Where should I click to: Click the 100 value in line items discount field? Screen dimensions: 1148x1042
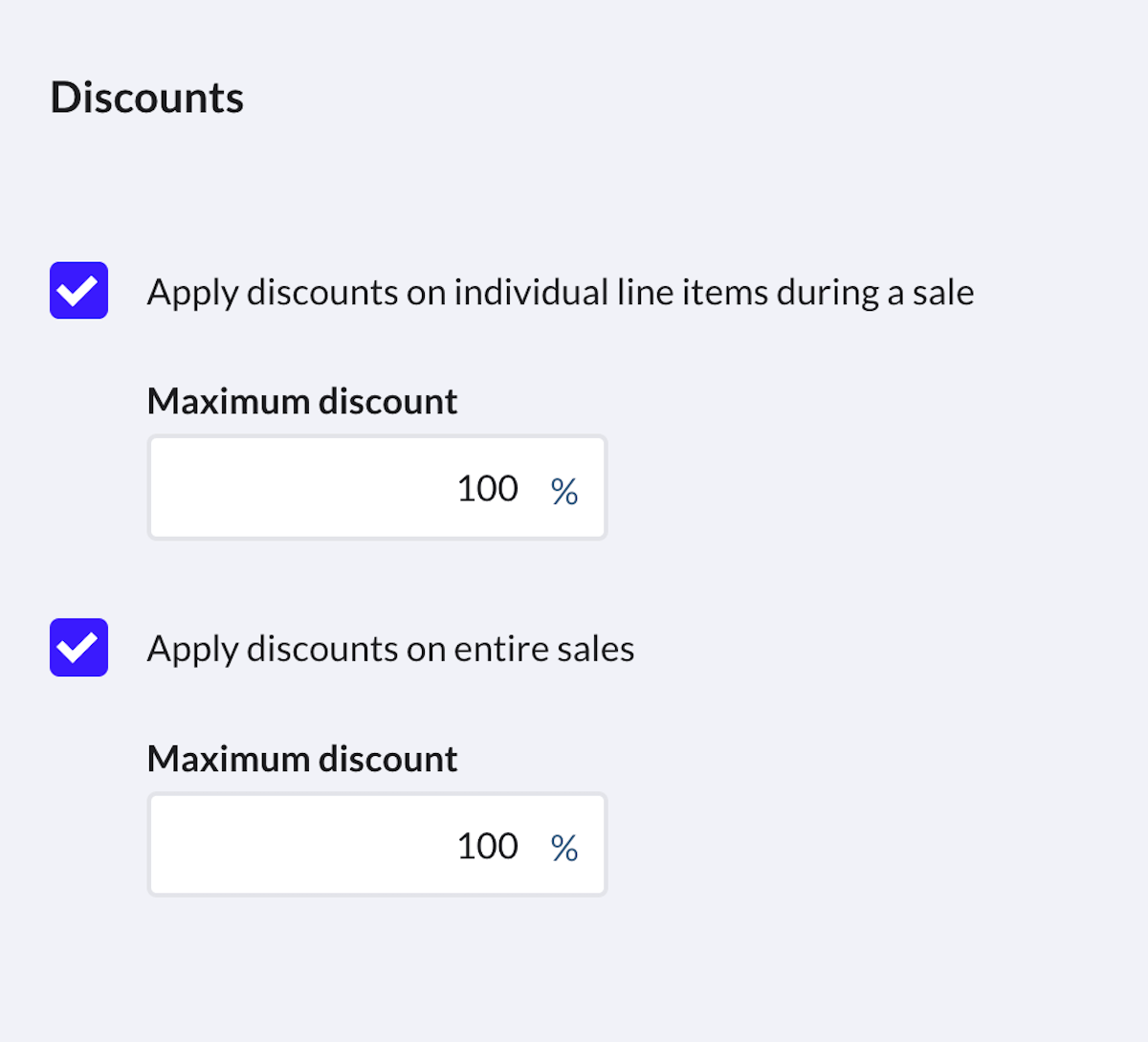coord(487,489)
